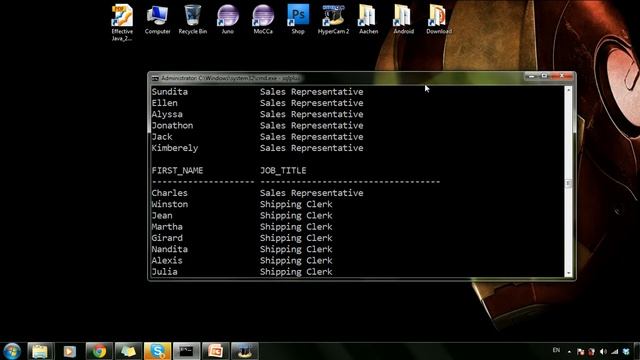This screenshot has width=640, height=360.
Task: Click the name Julia
Action: tap(164, 272)
